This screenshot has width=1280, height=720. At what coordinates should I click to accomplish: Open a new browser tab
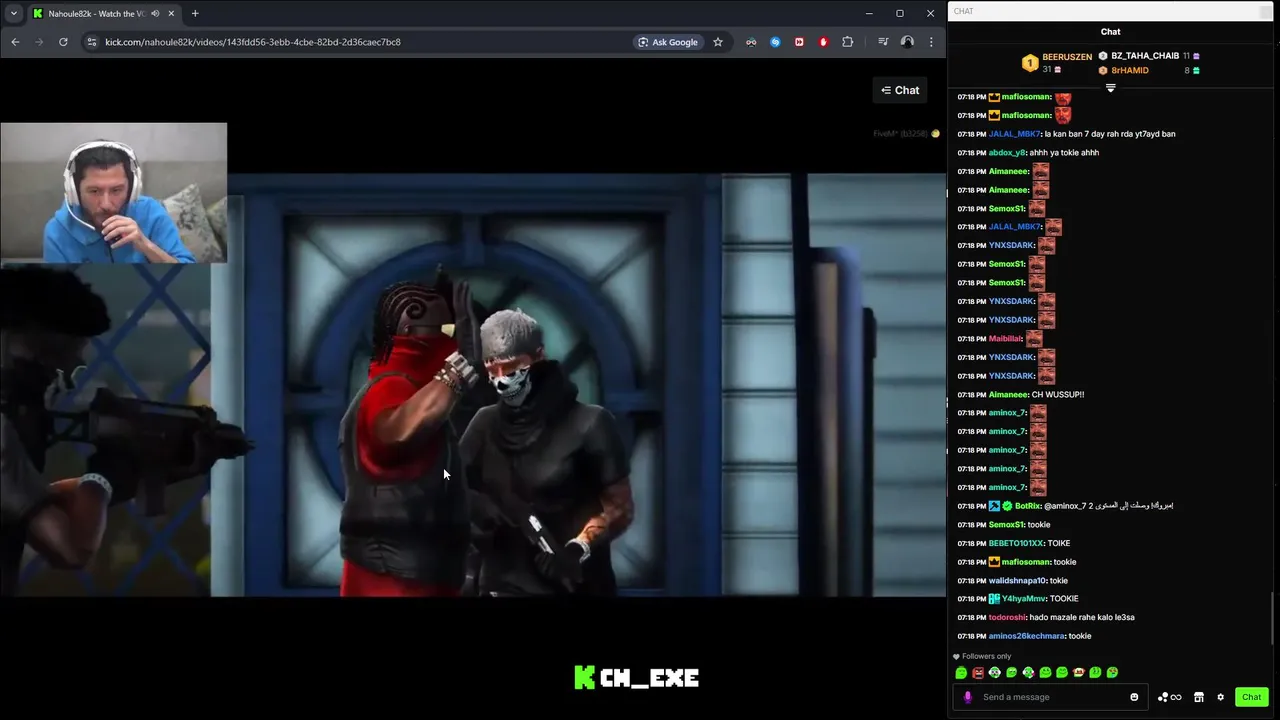tap(195, 13)
